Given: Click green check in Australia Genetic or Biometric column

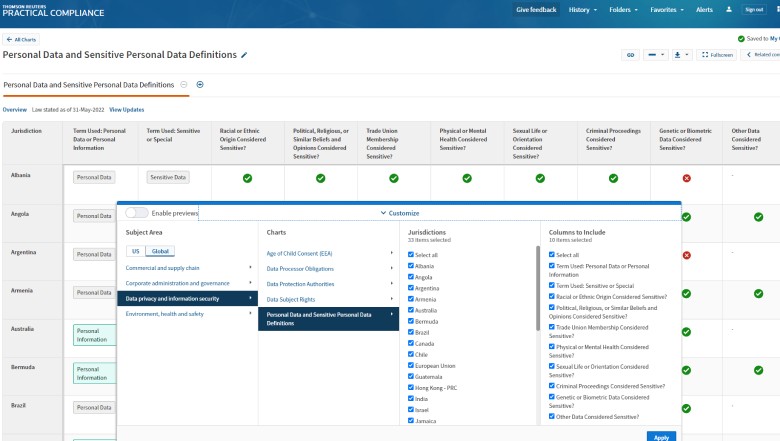Looking at the screenshot, I should (686, 332).
